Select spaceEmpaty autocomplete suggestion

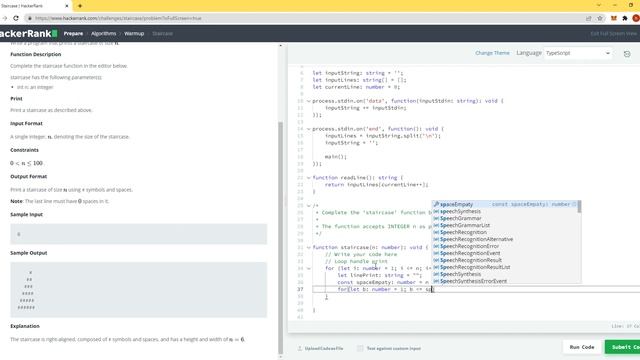505,204
